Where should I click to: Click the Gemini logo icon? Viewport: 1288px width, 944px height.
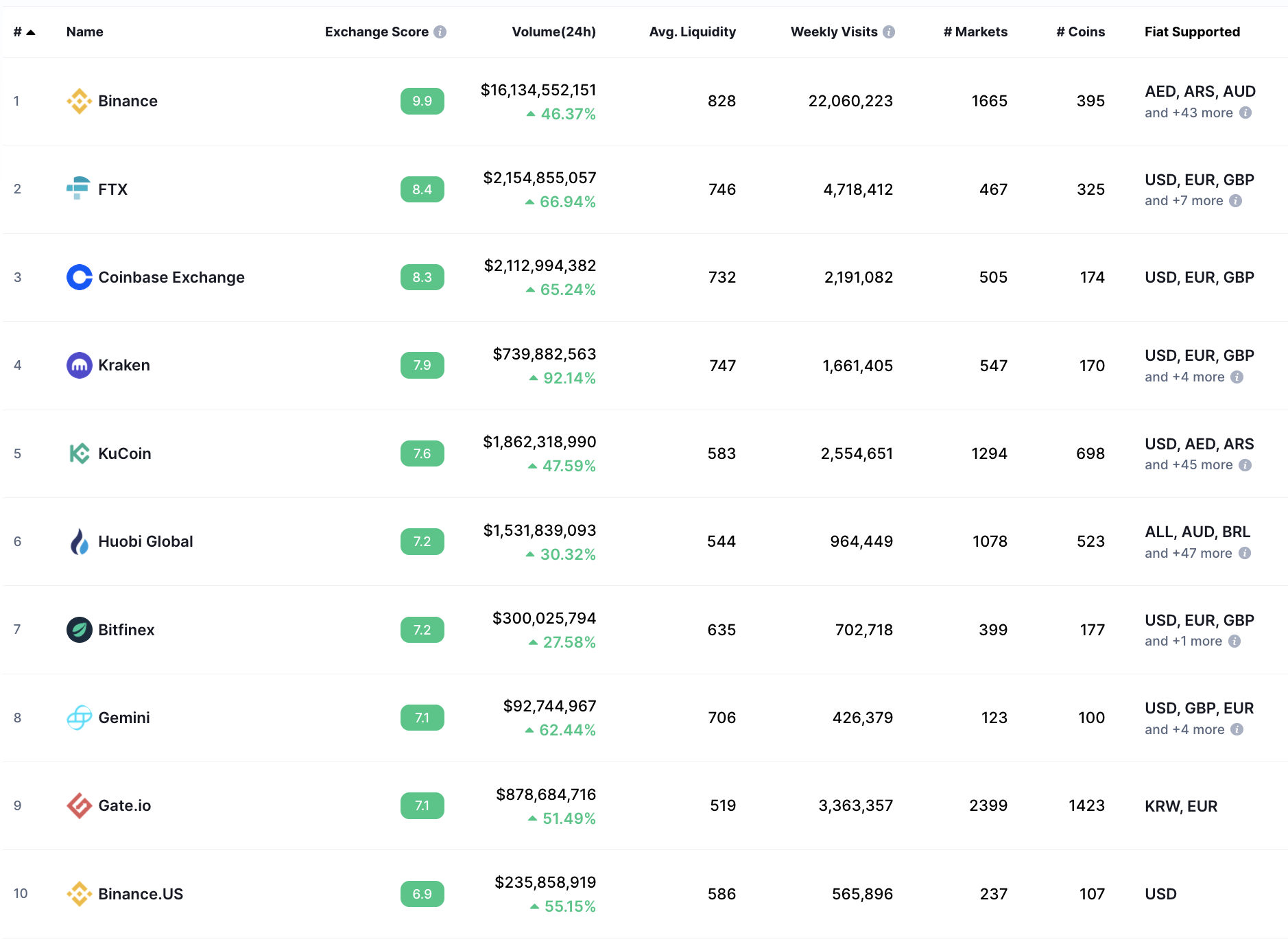pyautogui.click(x=80, y=718)
